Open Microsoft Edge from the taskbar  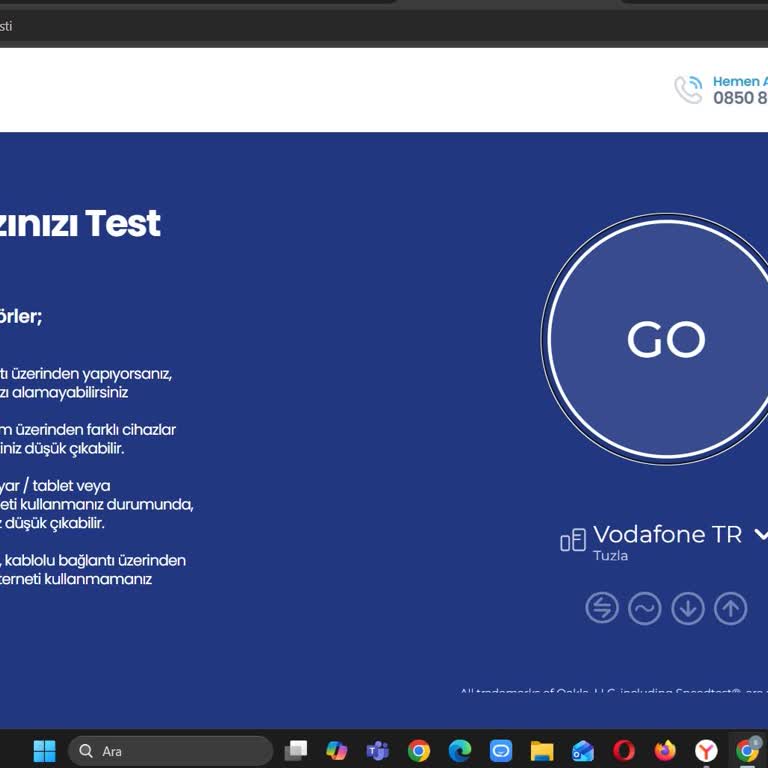tap(460, 751)
